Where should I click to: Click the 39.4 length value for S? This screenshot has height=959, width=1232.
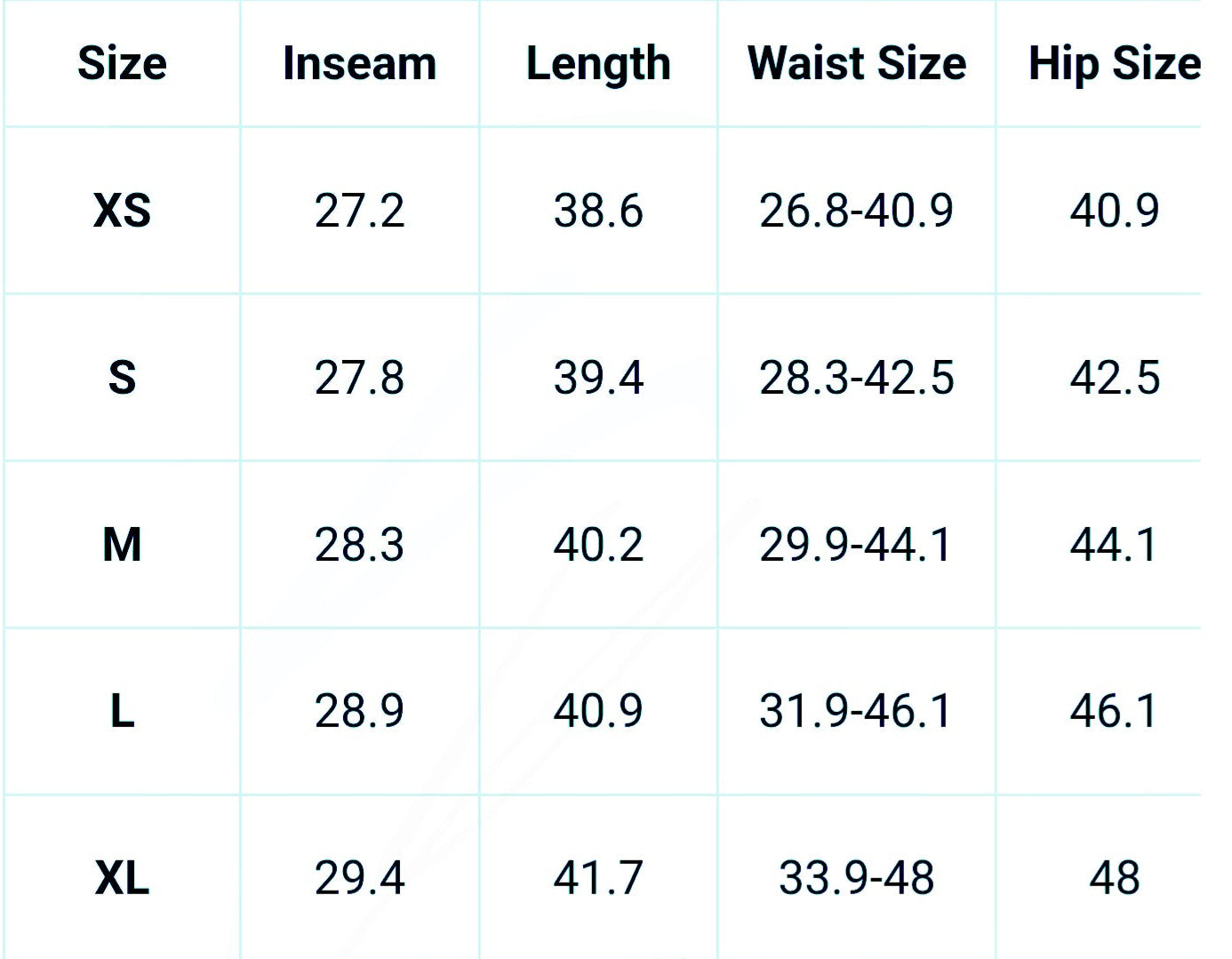pyautogui.click(x=598, y=378)
